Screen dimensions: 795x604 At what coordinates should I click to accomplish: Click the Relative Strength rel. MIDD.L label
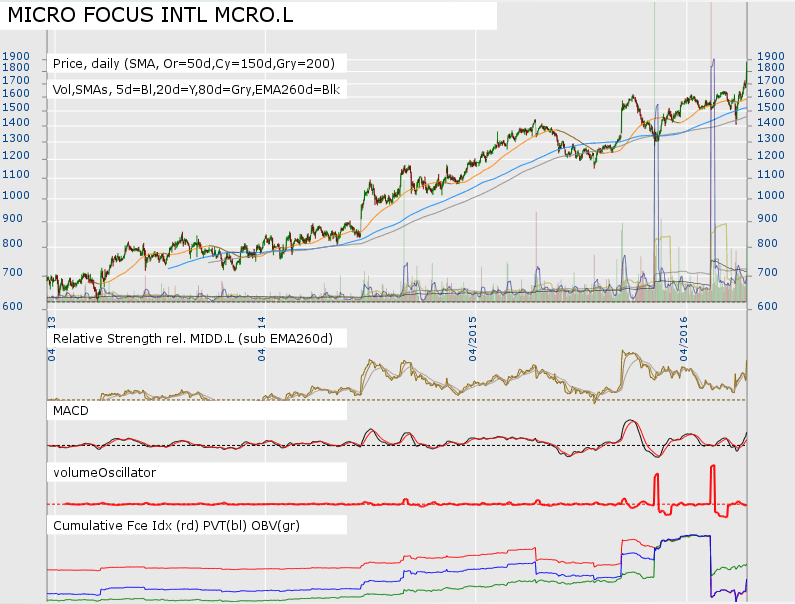coord(193,338)
